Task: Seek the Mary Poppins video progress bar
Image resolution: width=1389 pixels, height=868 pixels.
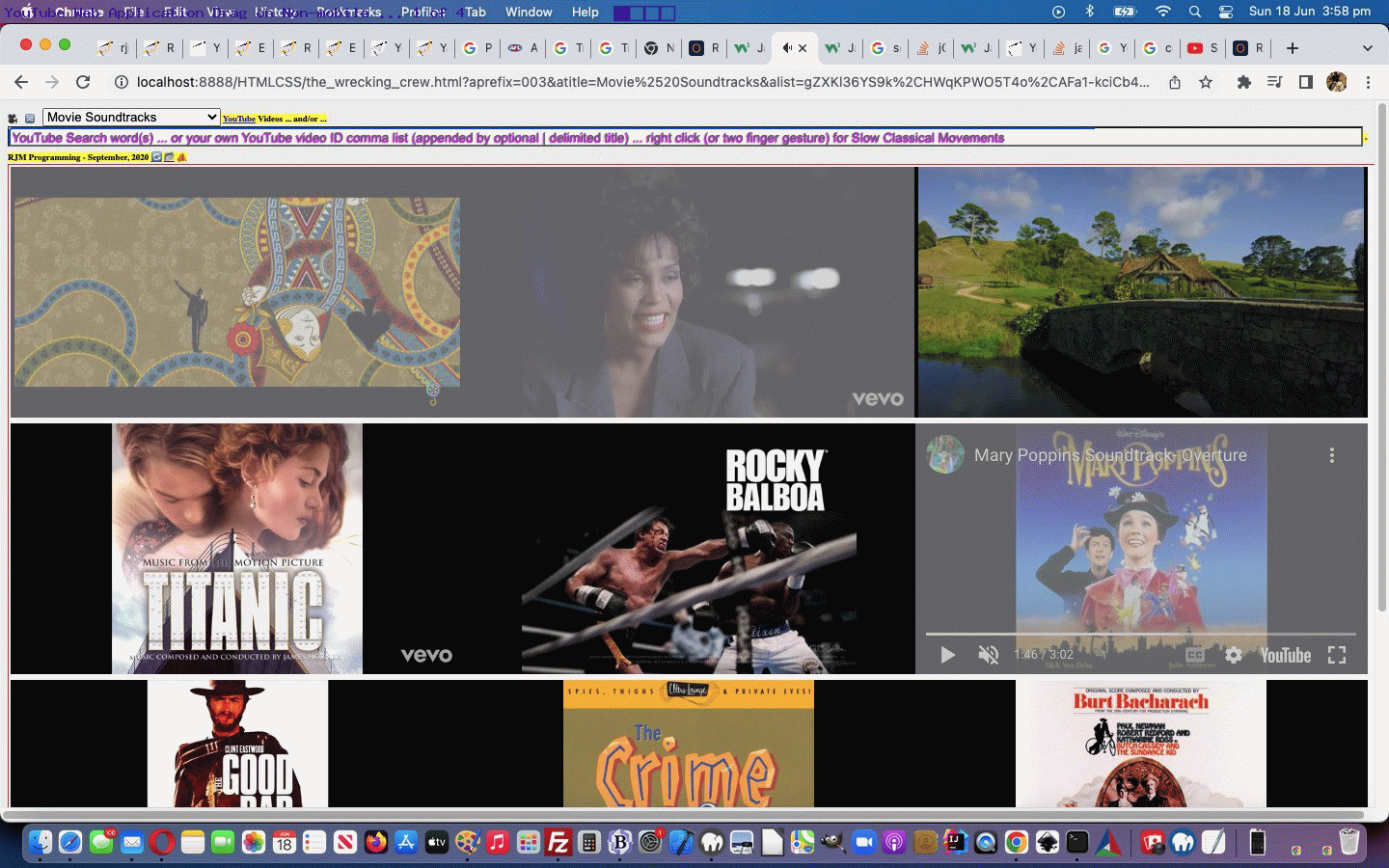Action: pos(1141,634)
